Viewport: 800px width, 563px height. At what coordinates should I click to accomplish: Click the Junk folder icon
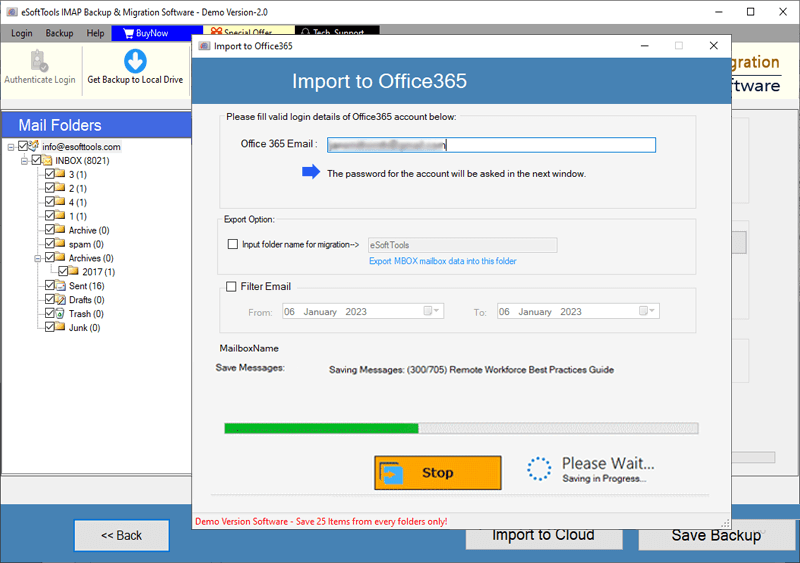coord(61,327)
